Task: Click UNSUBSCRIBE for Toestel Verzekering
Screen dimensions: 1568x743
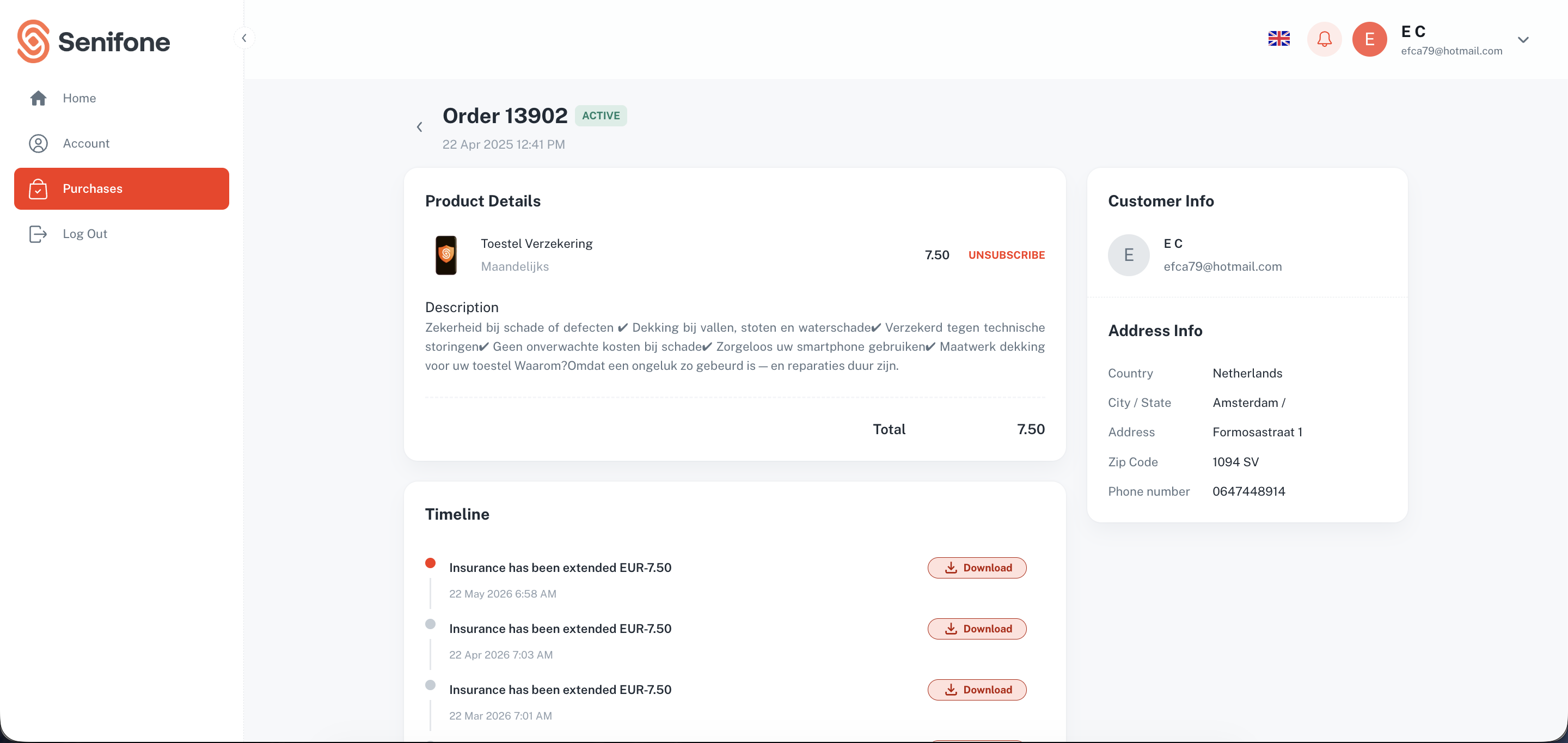Action: [x=1006, y=255]
